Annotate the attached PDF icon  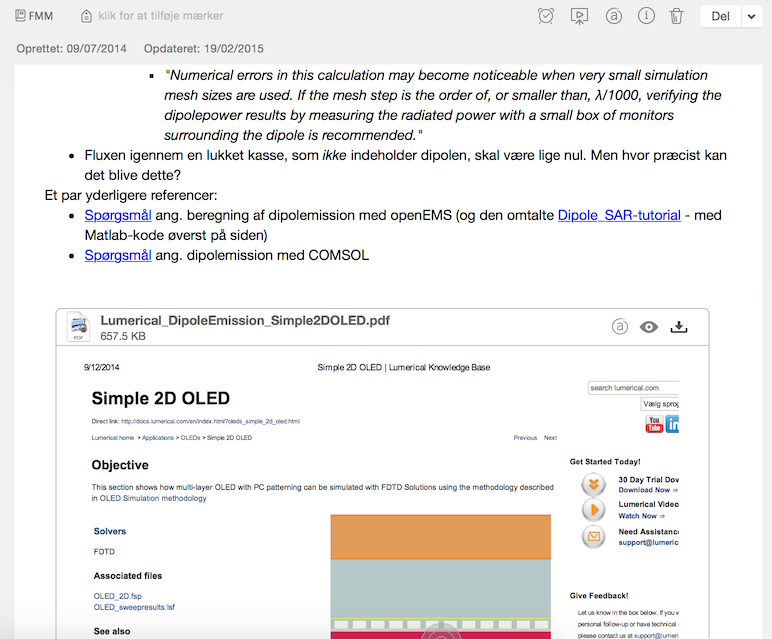tap(620, 326)
